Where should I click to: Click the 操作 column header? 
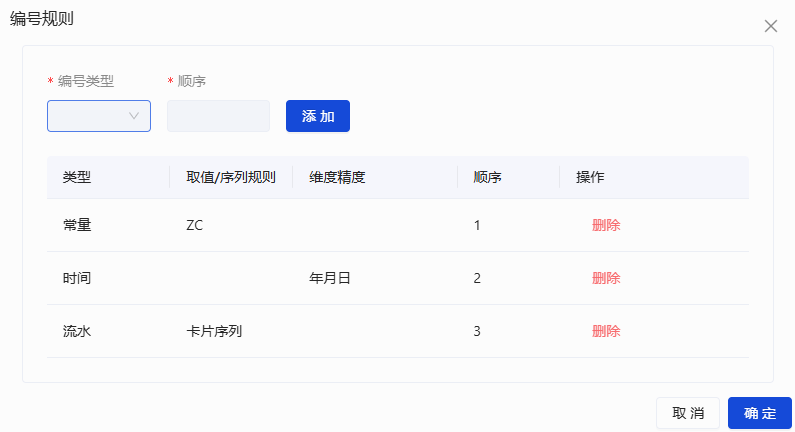[590, 177]
